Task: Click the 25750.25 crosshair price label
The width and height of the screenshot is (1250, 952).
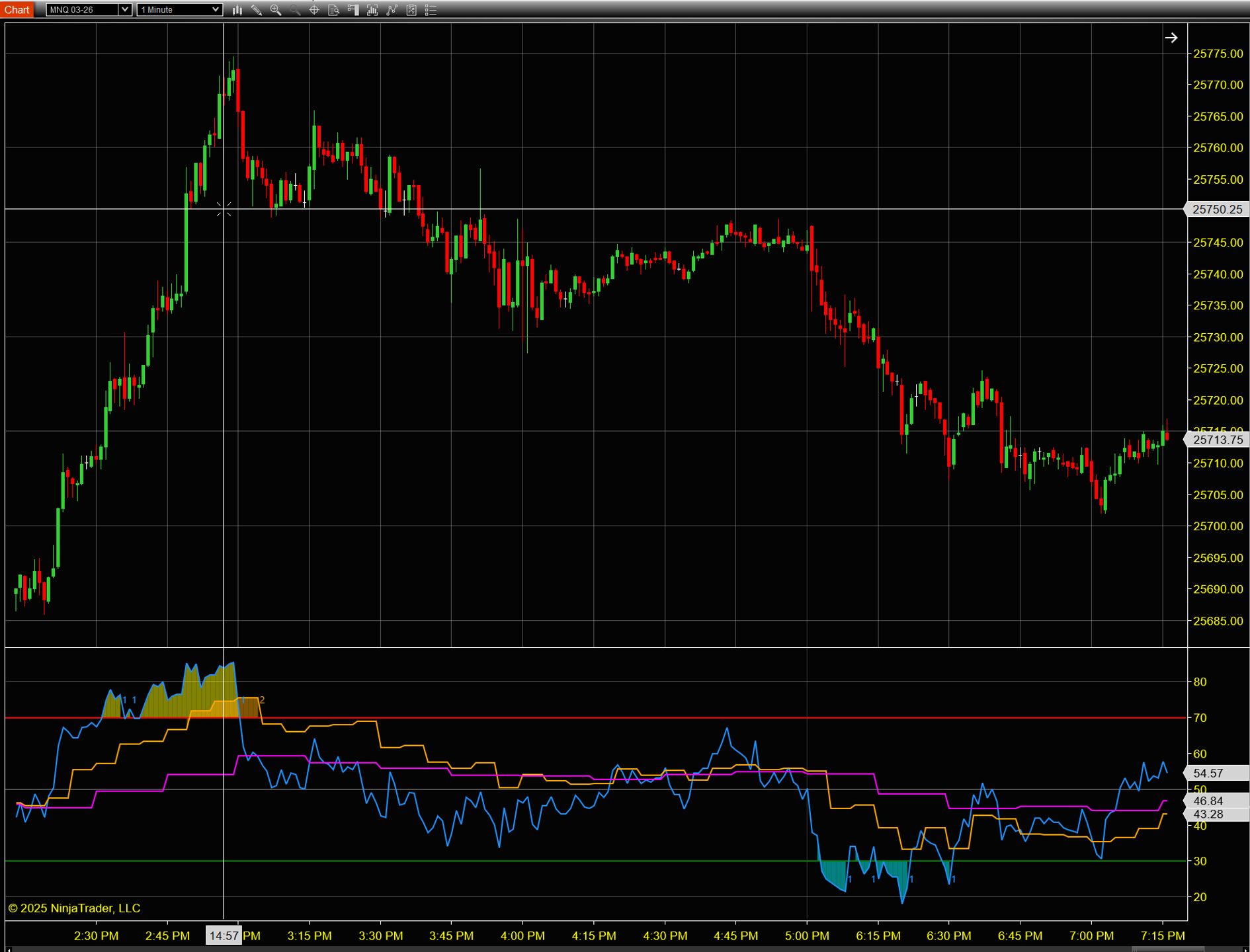Action: (1216, 210)
